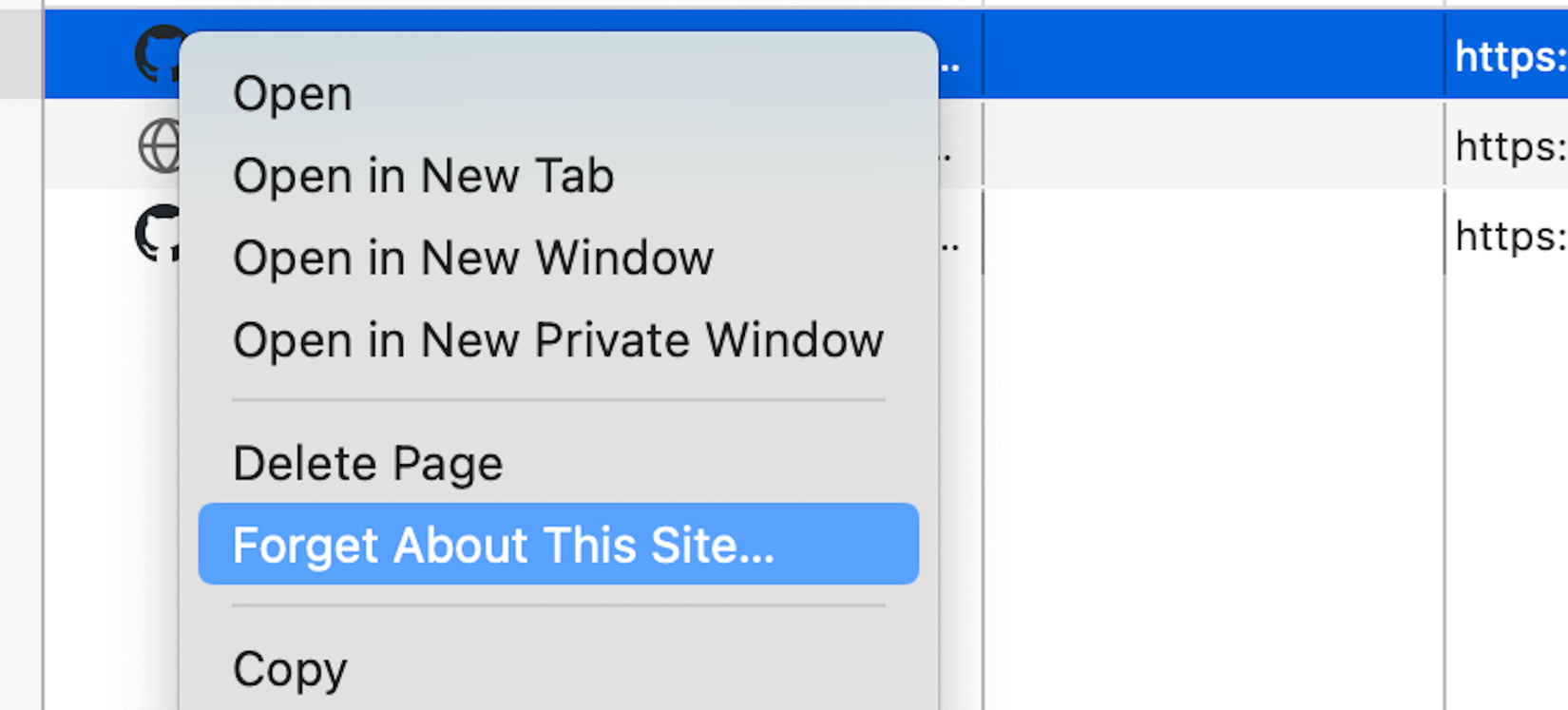Click the https URL on the second row
The width and height of the screenshot is (1568, 710).
[x=1507, y=147]
